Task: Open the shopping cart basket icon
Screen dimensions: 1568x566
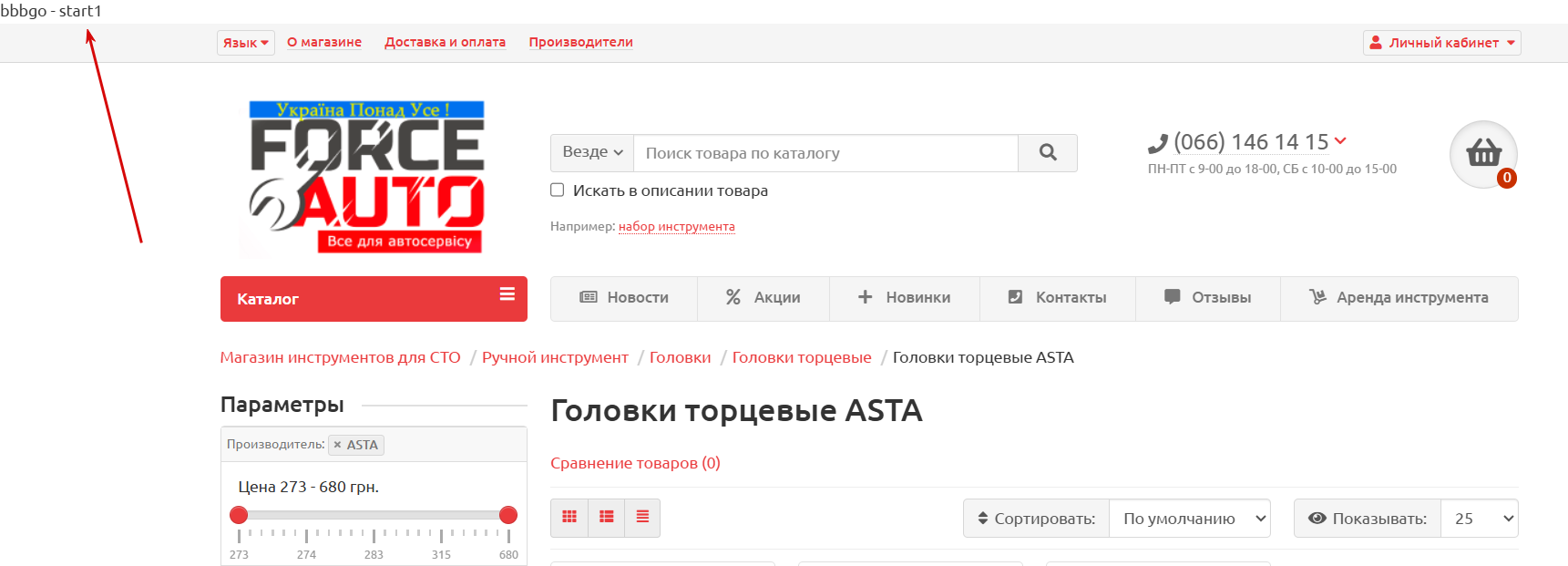Action: pos(1483,154)
